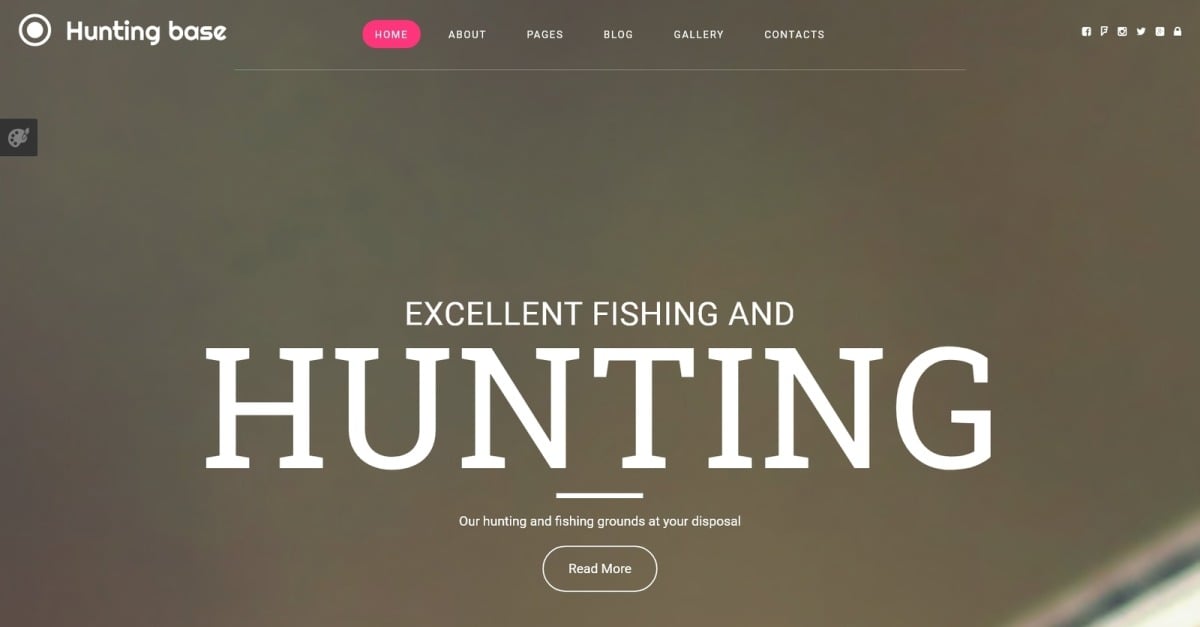Open the About menu item
Screen dimensions: 1200x627
click(467, 34)
